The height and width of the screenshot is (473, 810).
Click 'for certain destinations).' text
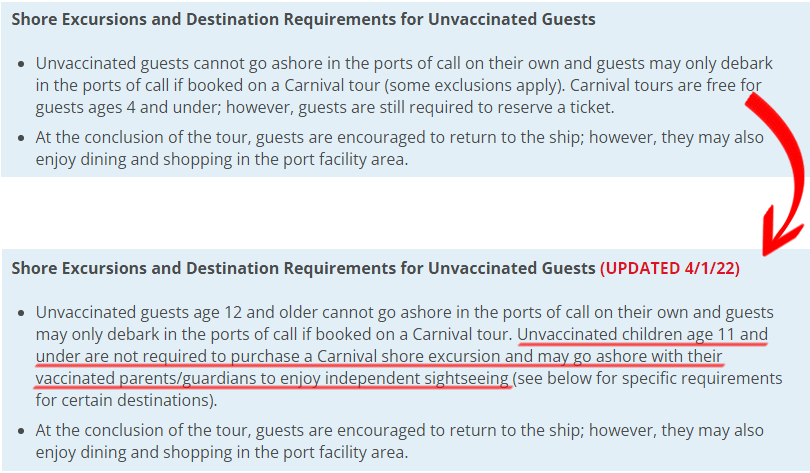127,400
